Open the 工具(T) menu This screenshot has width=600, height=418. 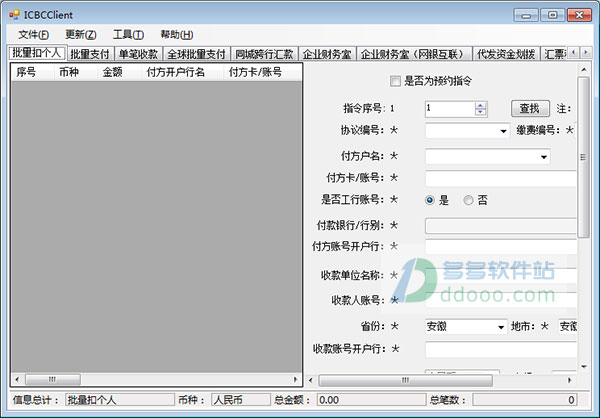tap(128, 35)
